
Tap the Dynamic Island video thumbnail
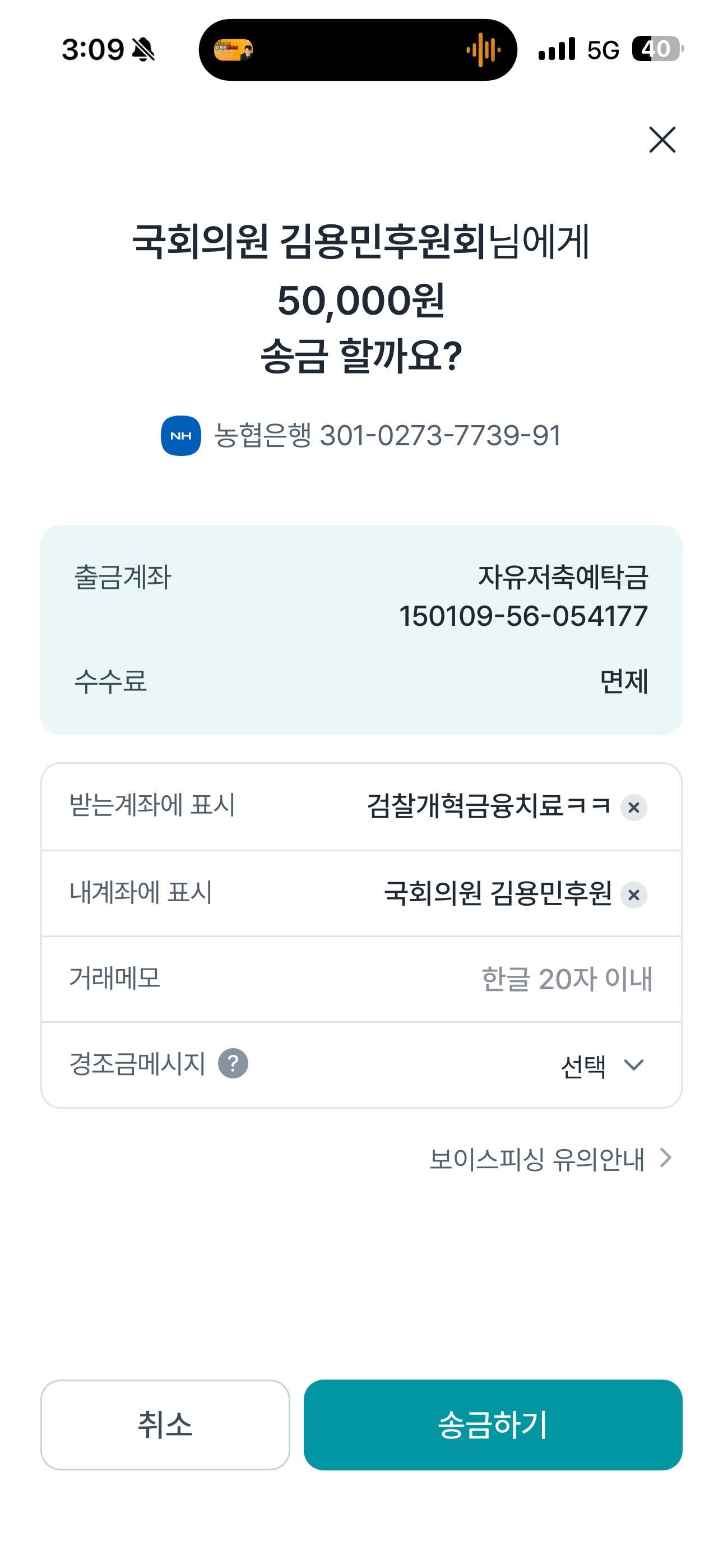tap(233, 50)
